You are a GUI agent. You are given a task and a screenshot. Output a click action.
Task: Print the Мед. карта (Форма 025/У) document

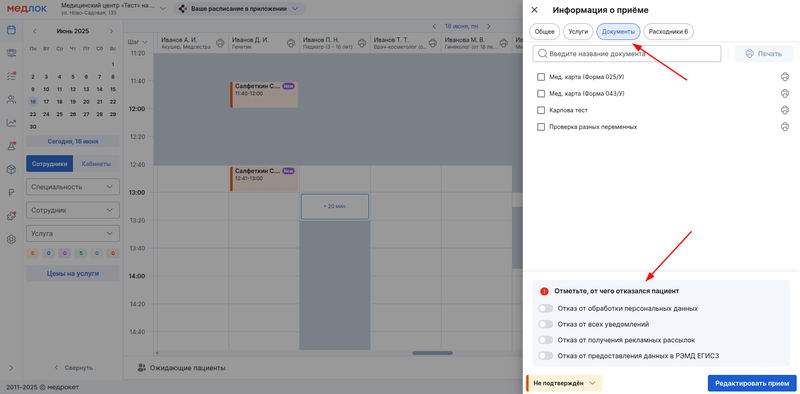(x=785, y=77)
